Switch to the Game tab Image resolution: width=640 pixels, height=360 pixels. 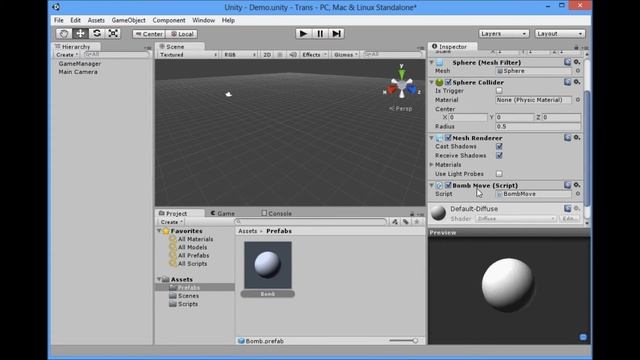point(223,213)
